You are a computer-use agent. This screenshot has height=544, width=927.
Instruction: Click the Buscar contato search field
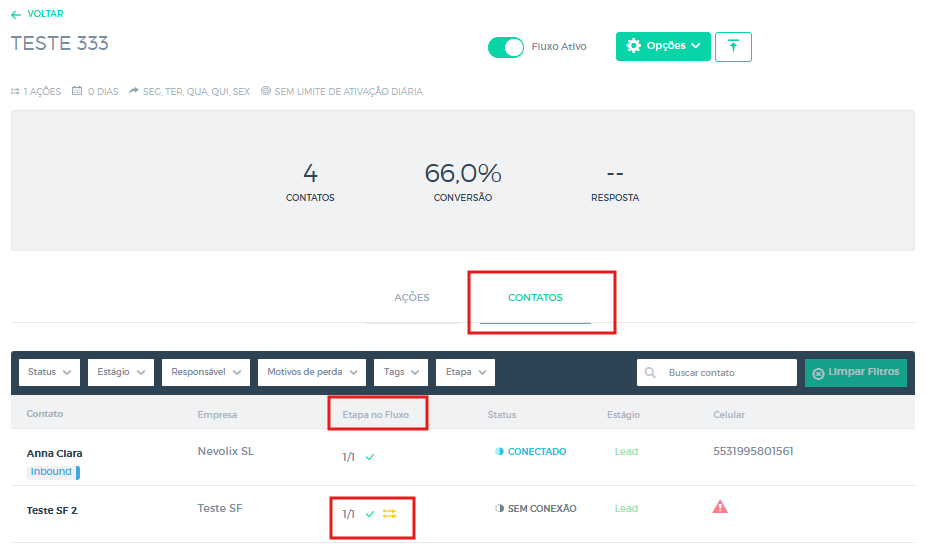coord(726,373)
